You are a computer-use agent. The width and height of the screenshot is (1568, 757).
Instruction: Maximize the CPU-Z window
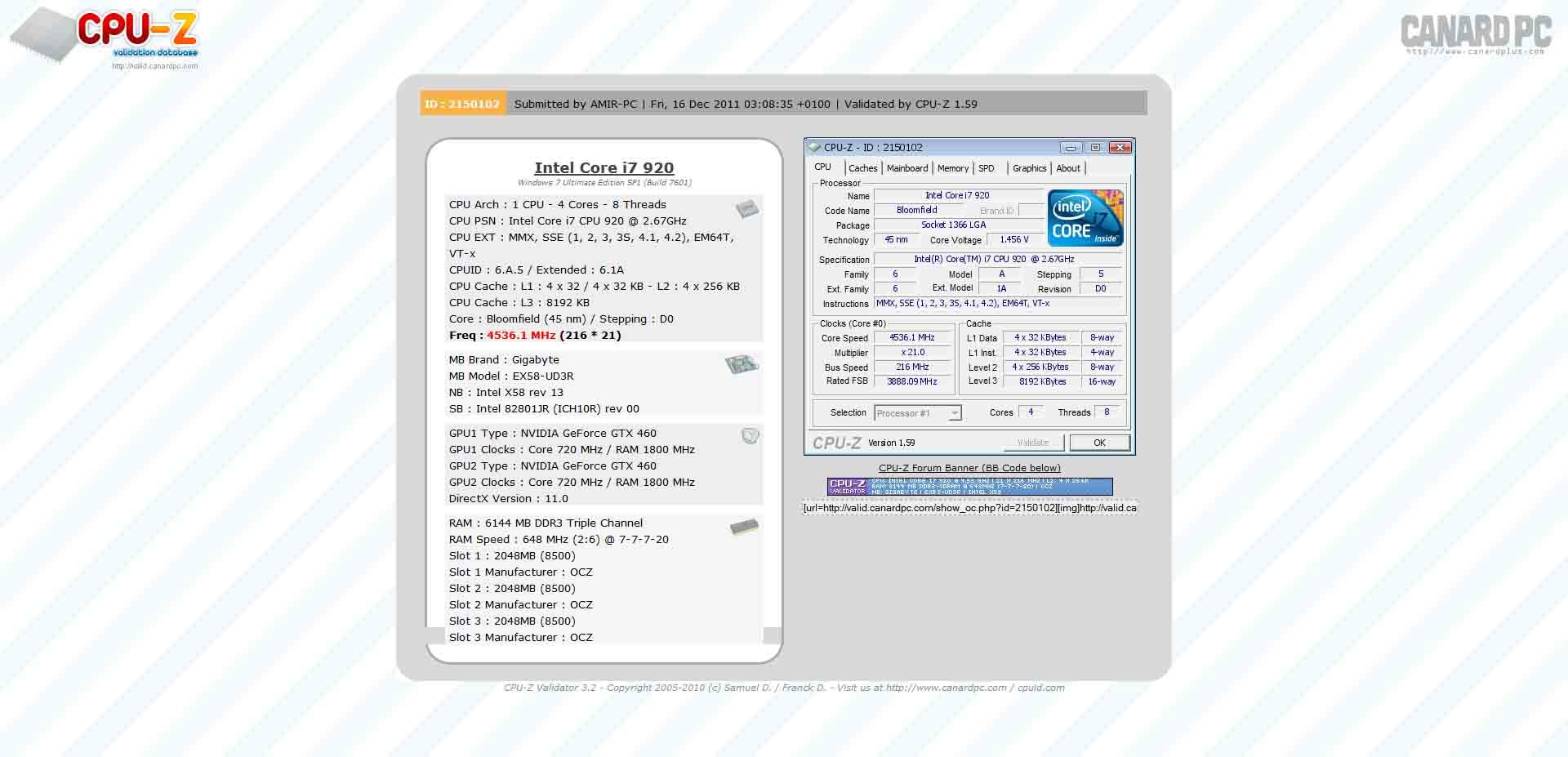(x=1095, y=148)
